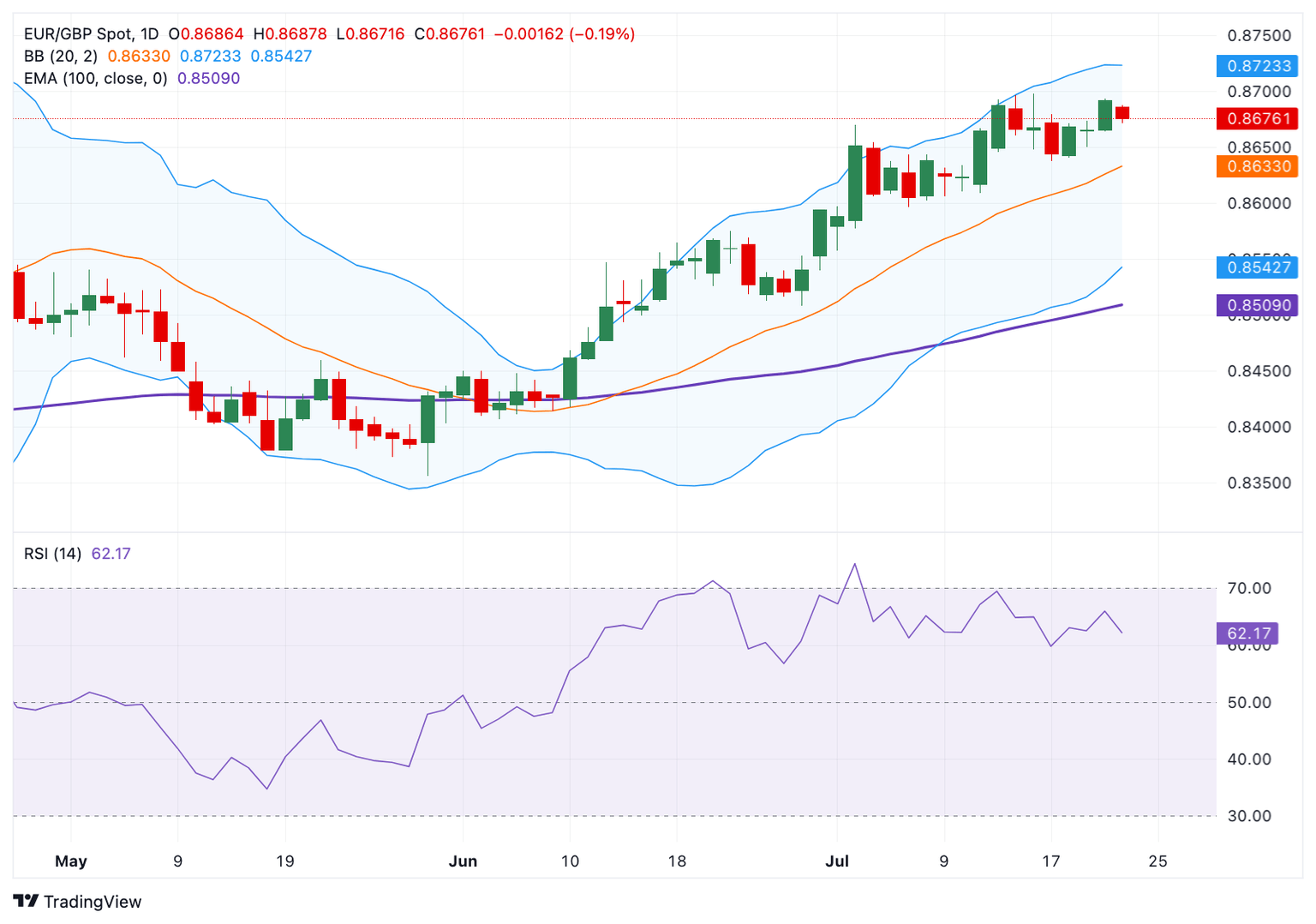The width and height of the screenshot is (1316, 924).
Task: Click the RSI (14) indicator label
Action: [52, 554]
